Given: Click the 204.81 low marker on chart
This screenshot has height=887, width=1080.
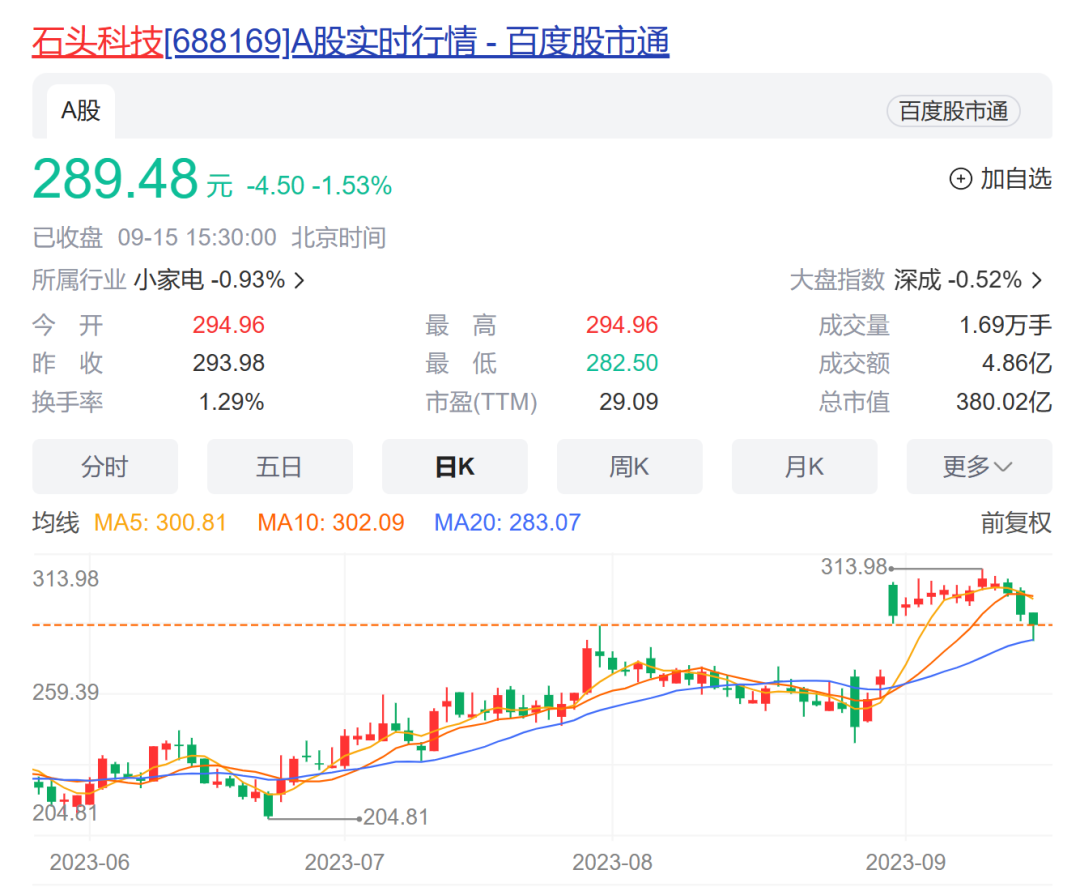Looking at the screenshot, I should click(x=396, y=817).
